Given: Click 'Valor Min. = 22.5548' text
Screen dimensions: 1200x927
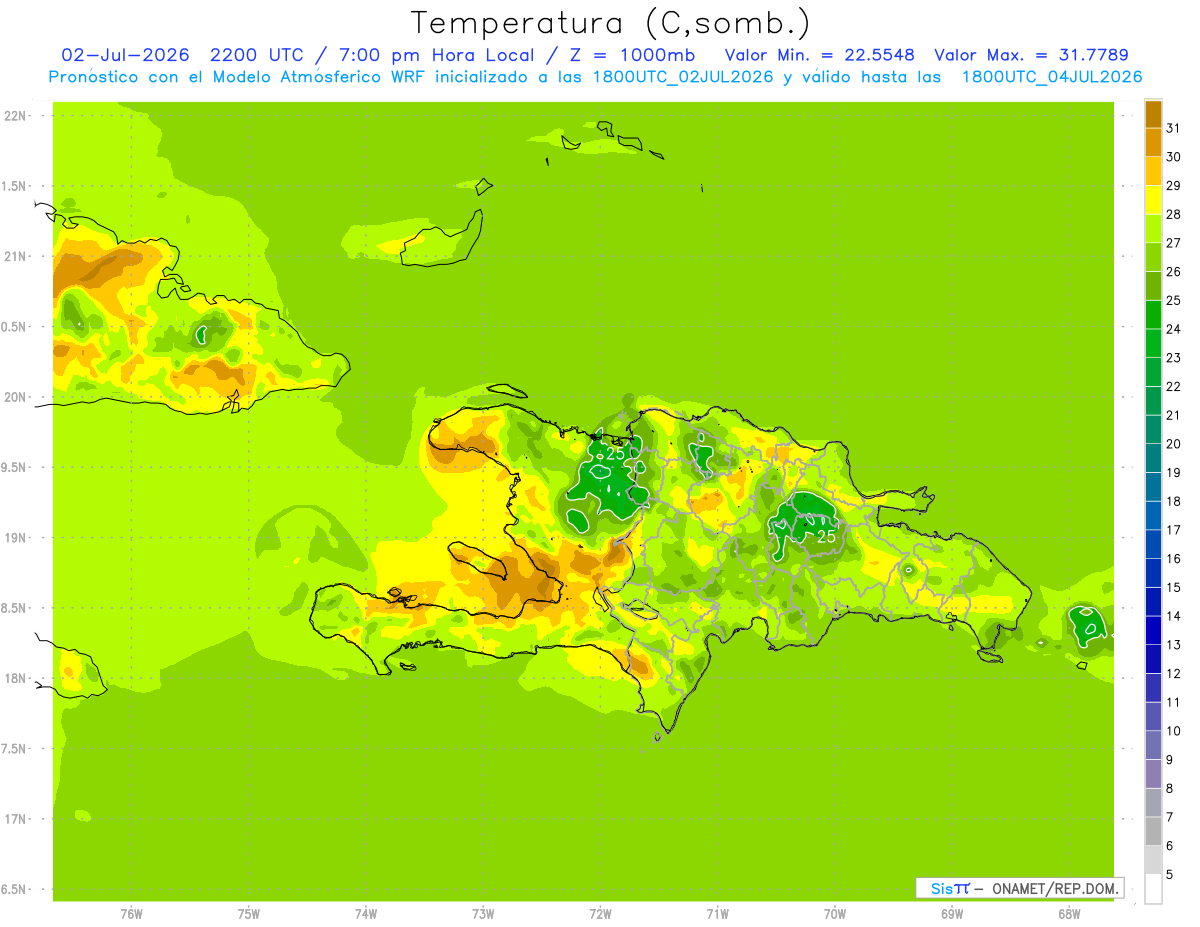Looking at the screenshot, I should [819, 55].
